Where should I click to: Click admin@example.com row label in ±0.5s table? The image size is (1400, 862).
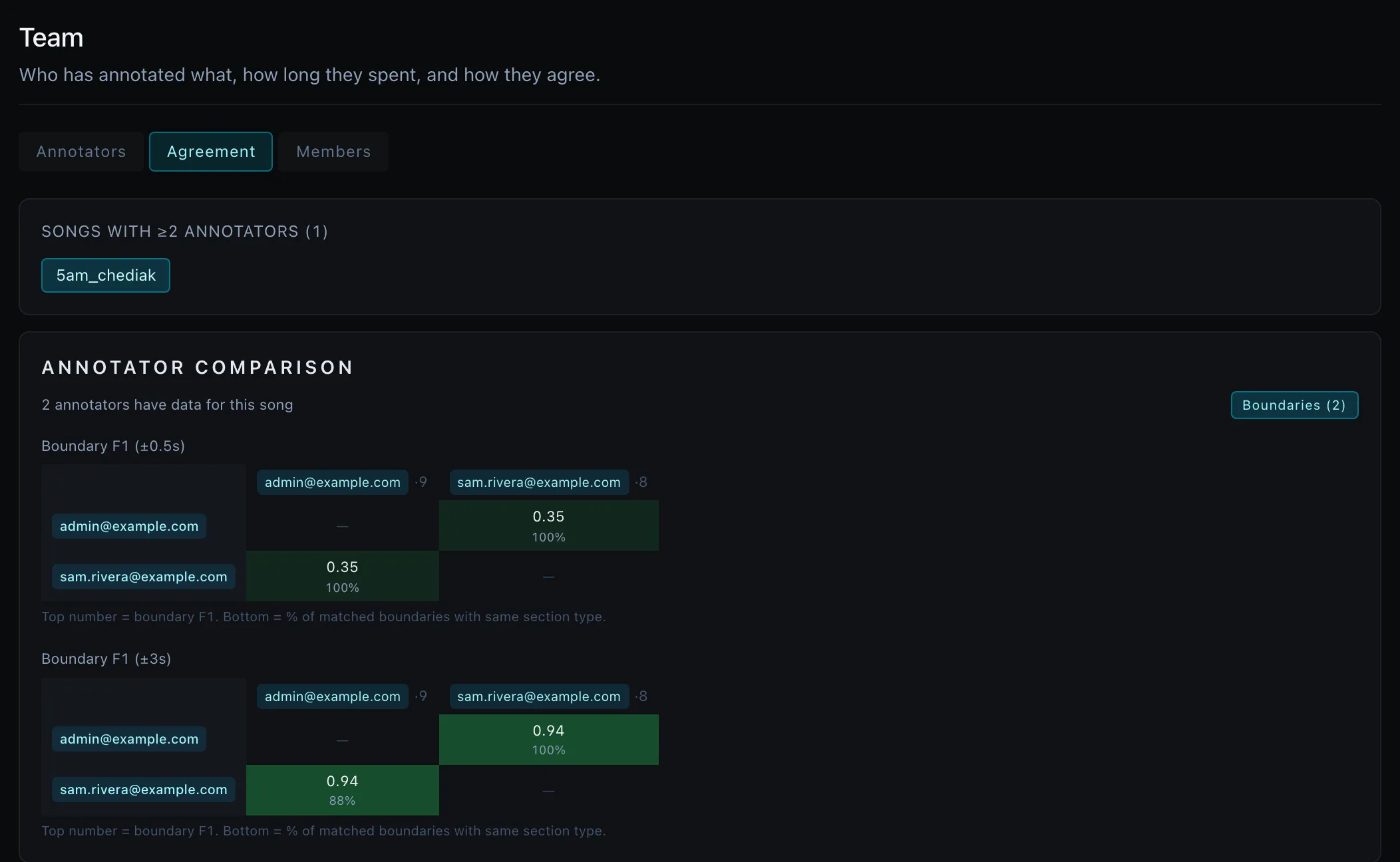129,526
